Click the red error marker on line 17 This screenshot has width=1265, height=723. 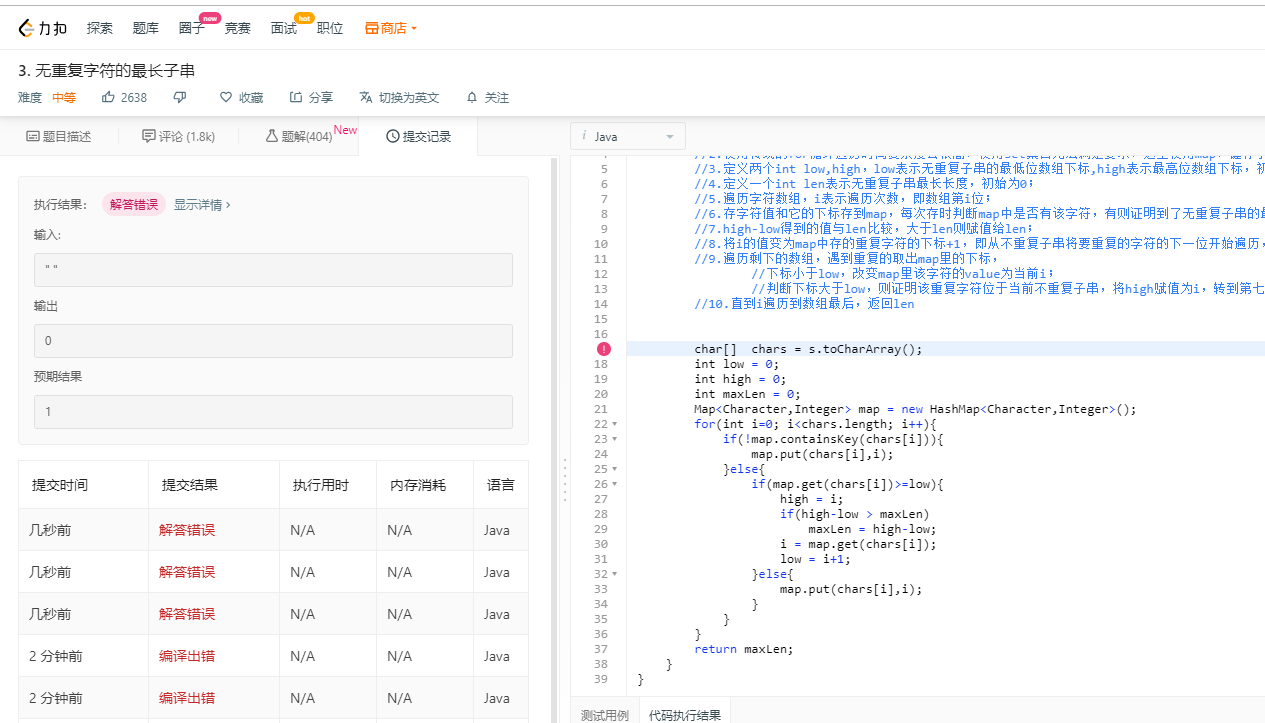coord(604,349)
